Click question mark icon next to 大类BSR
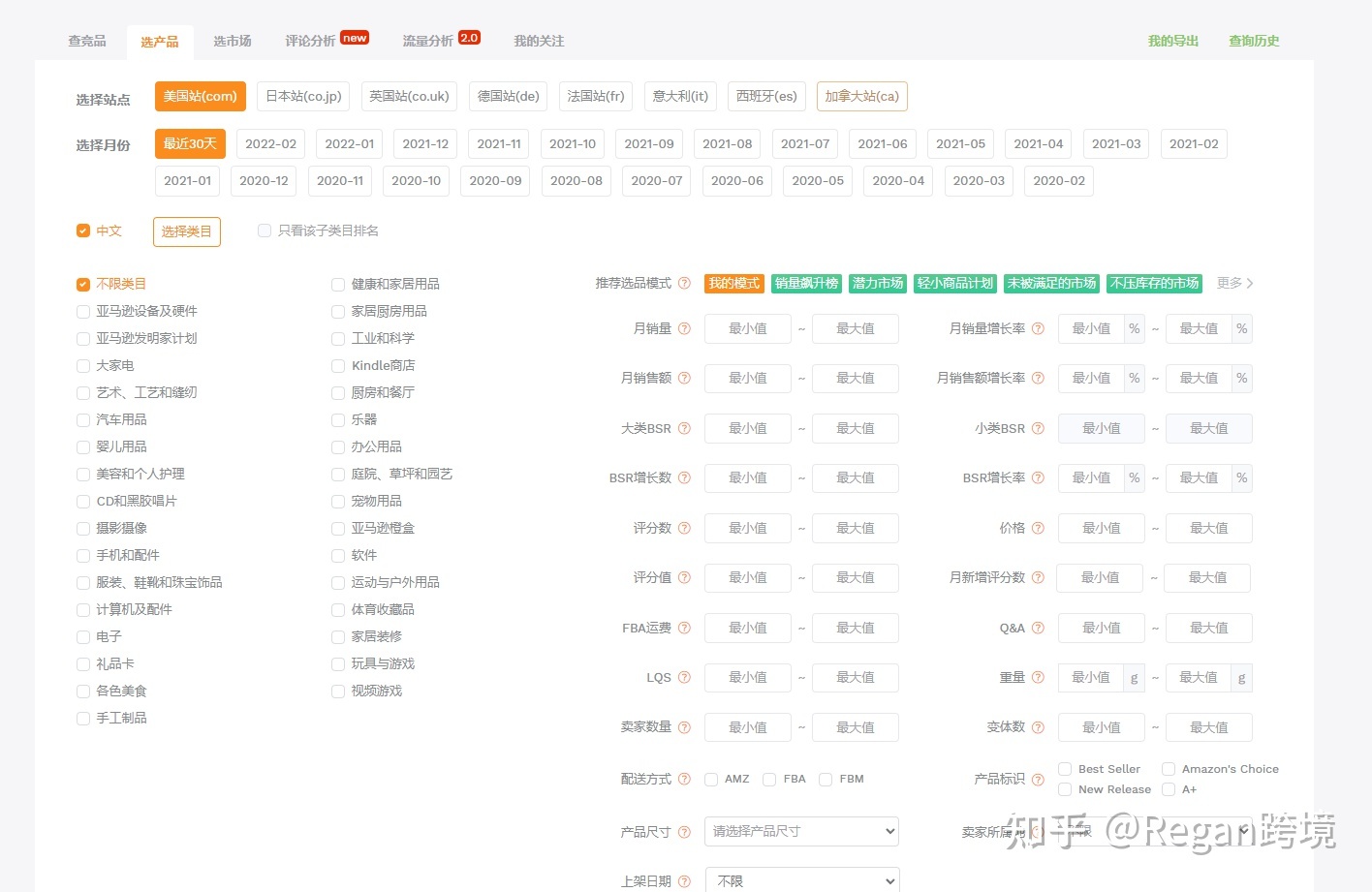The width and height of the screenshot is (1372, 892). (x=684, y=429)
